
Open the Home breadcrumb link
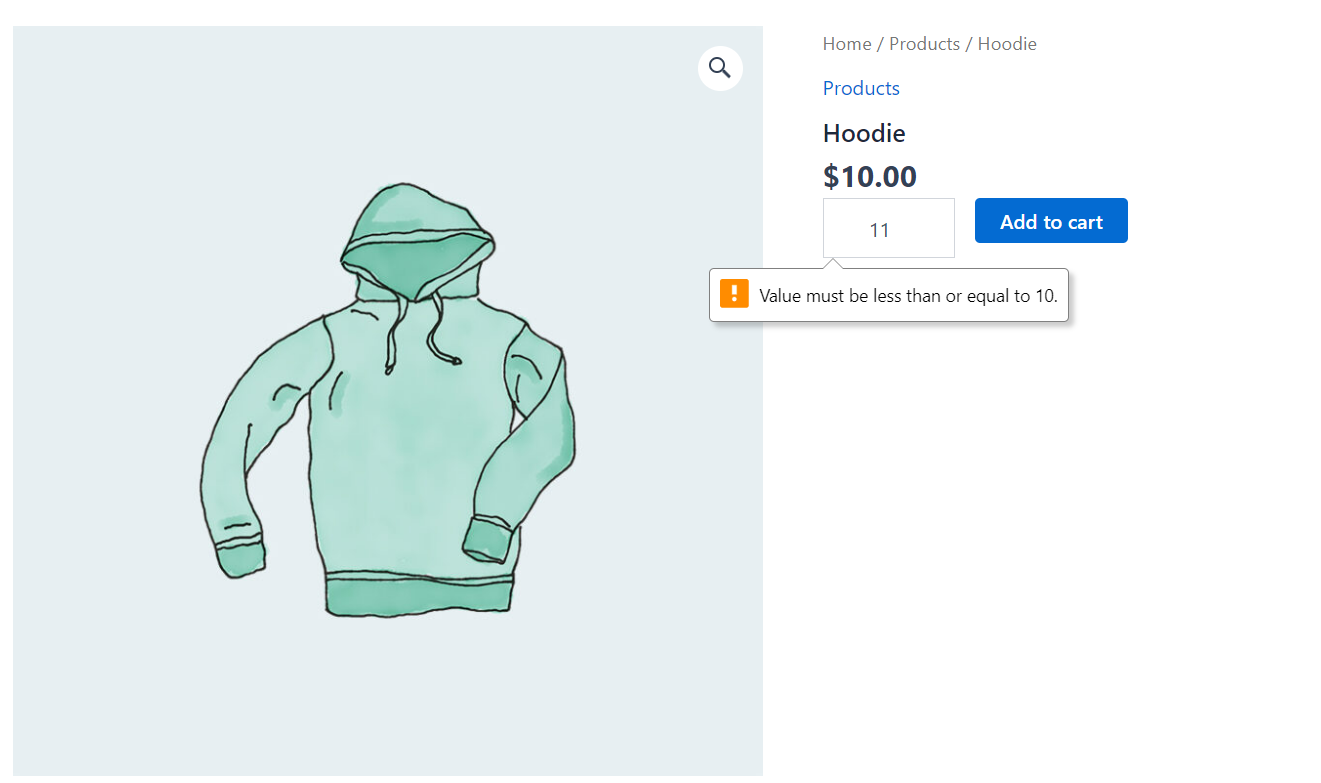(847, 43)
